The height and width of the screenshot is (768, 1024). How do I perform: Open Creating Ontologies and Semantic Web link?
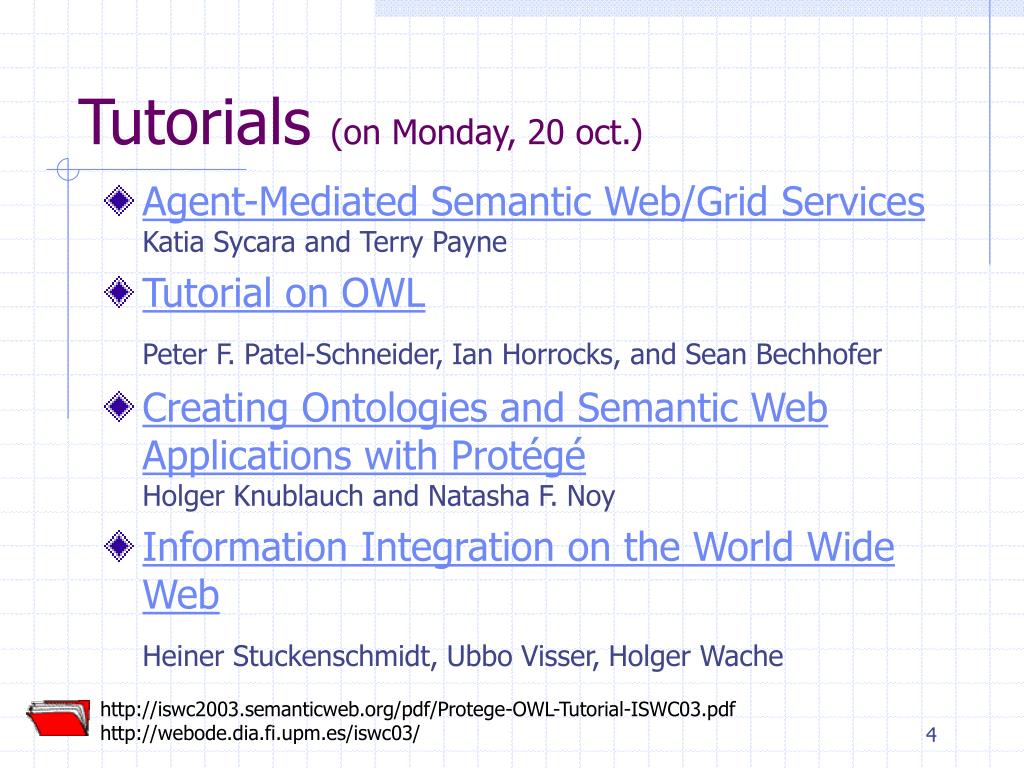(x=485, y=431)
